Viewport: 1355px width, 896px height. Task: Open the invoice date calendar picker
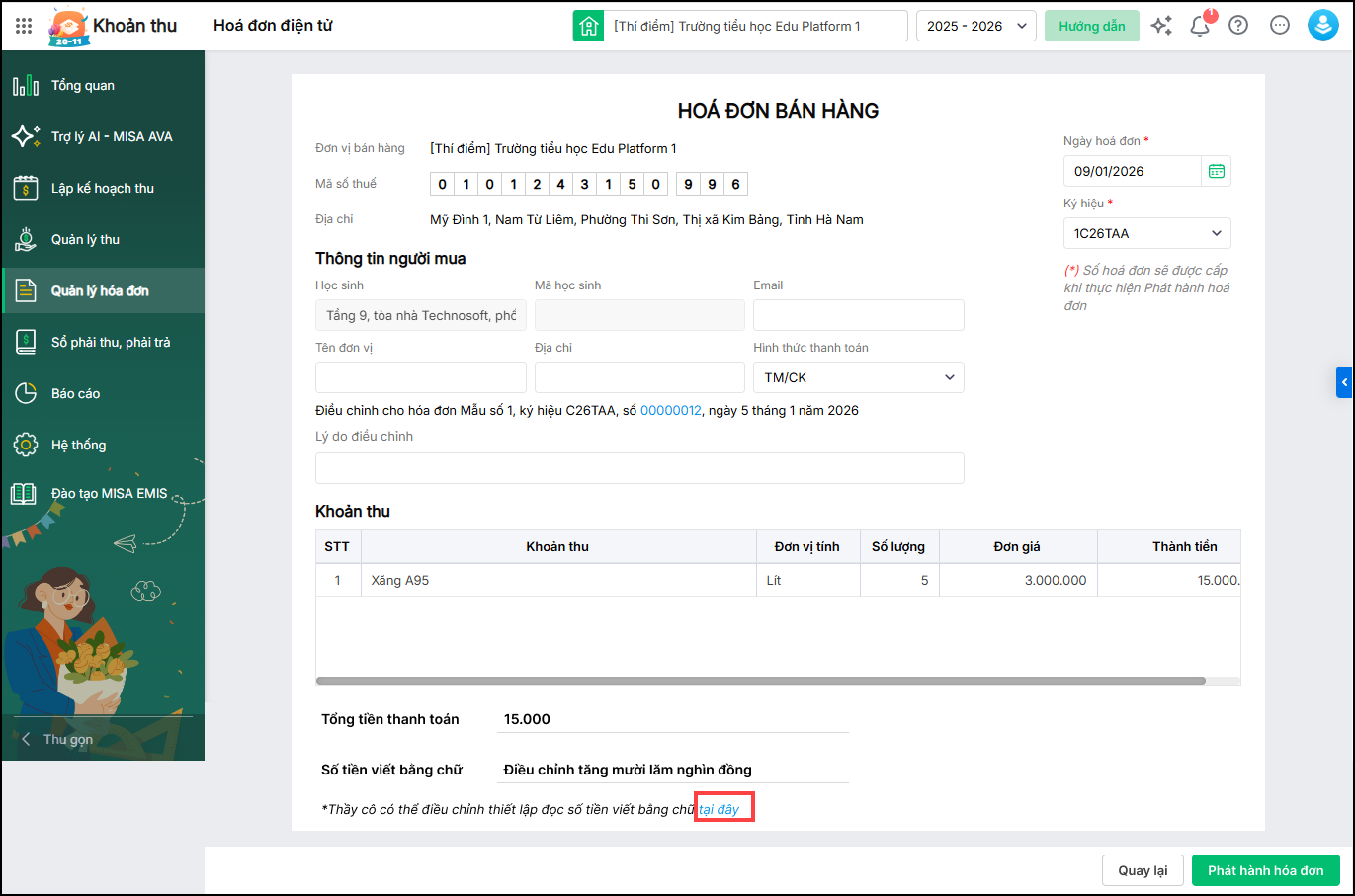coord(1216,171)
